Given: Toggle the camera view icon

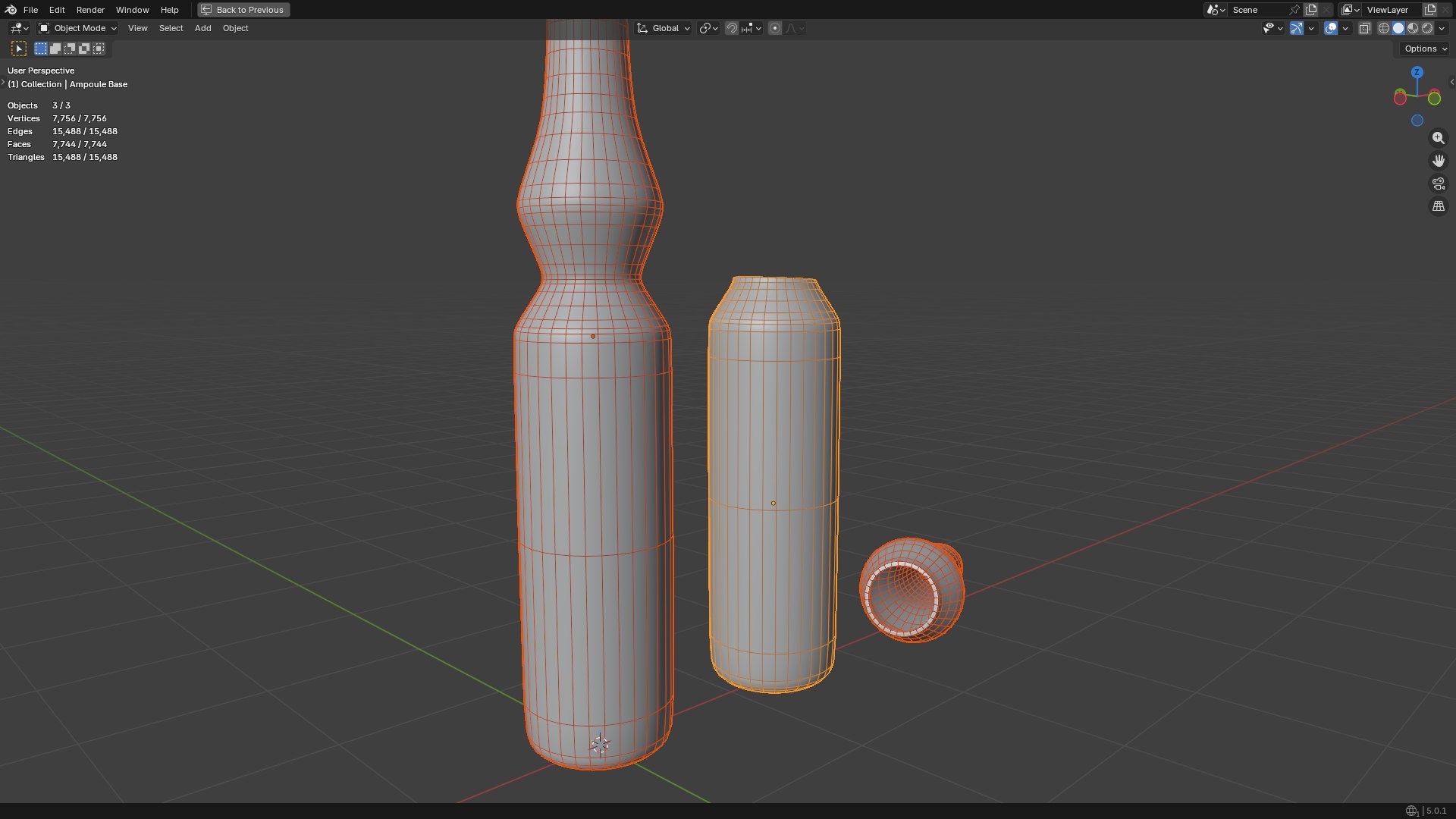Looking at the screenshot, I should [x=1439, y=184].
